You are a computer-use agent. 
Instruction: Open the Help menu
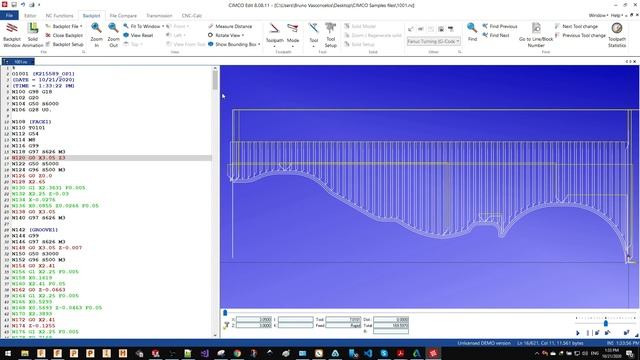coord(616,16)
